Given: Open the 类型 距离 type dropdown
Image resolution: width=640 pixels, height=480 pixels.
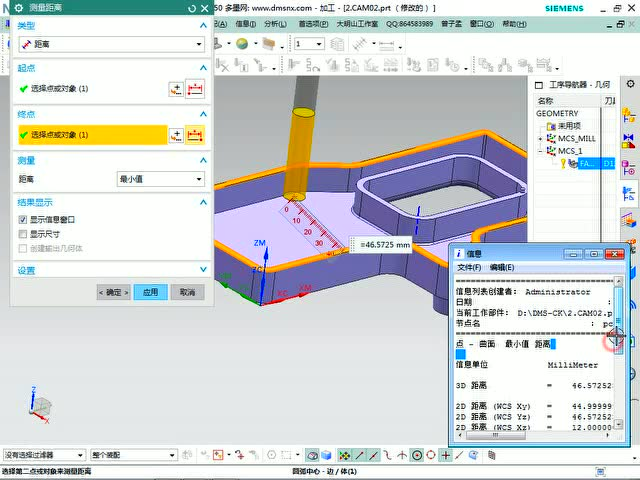Looking at the screenshot, I should [111, 44].
